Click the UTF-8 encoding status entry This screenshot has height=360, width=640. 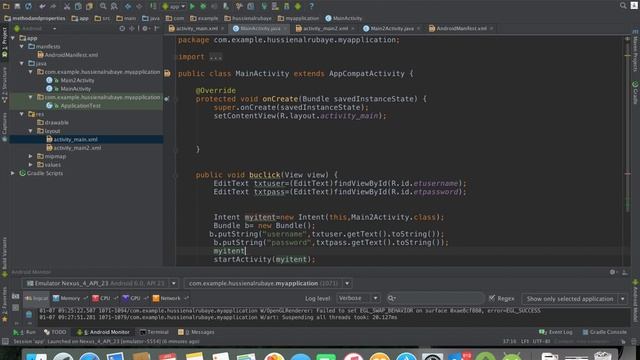[x=541, y=342]
